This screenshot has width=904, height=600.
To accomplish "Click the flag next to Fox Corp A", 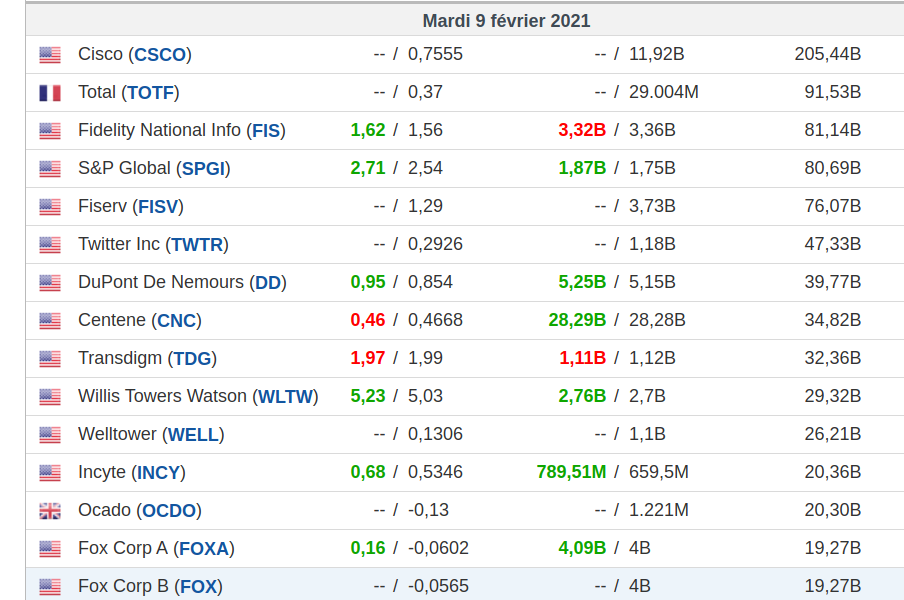I will [50, 549].
